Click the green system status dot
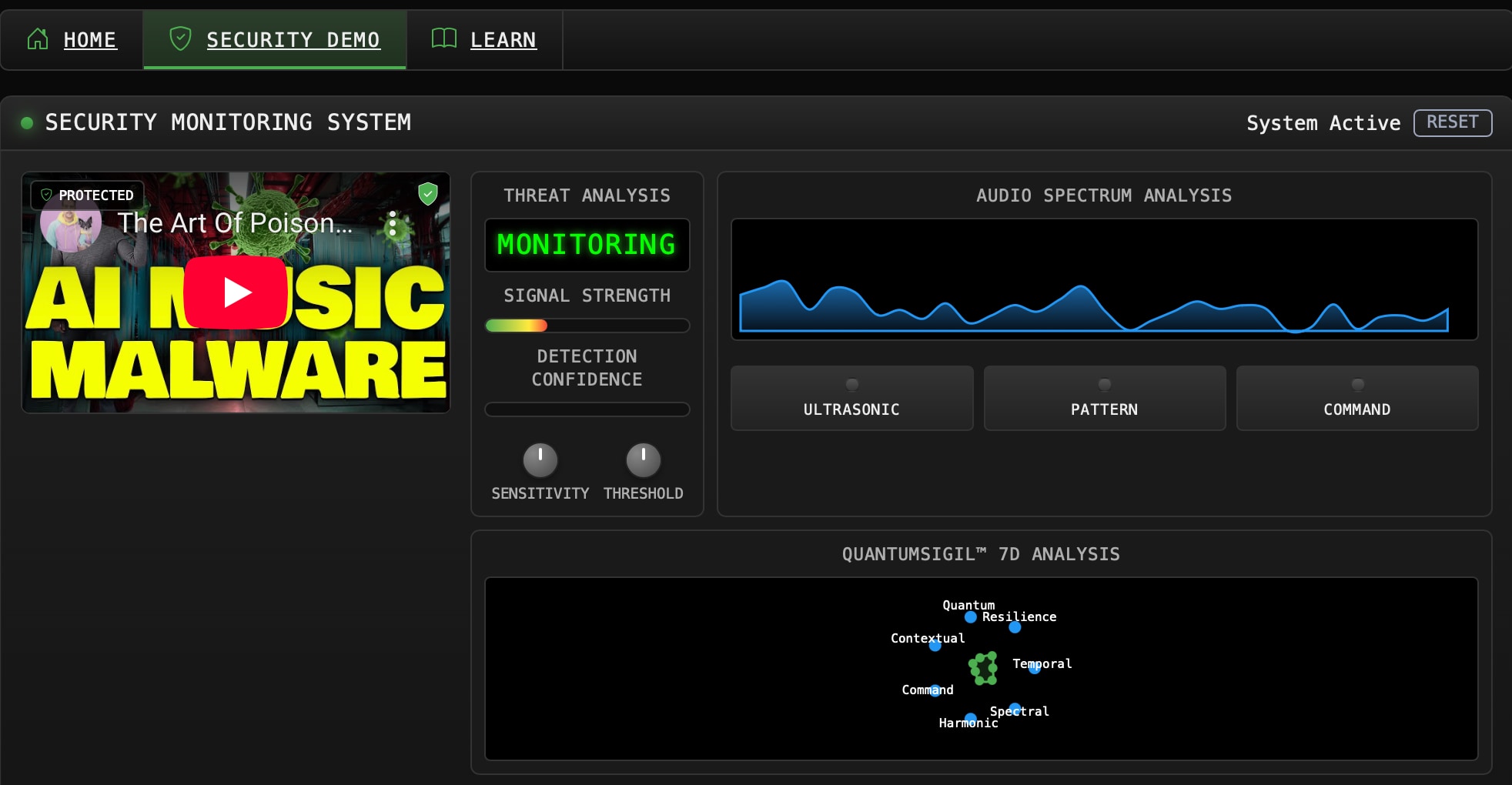Viewport: 1512px width, 785px height. click(x=27, y=123)
